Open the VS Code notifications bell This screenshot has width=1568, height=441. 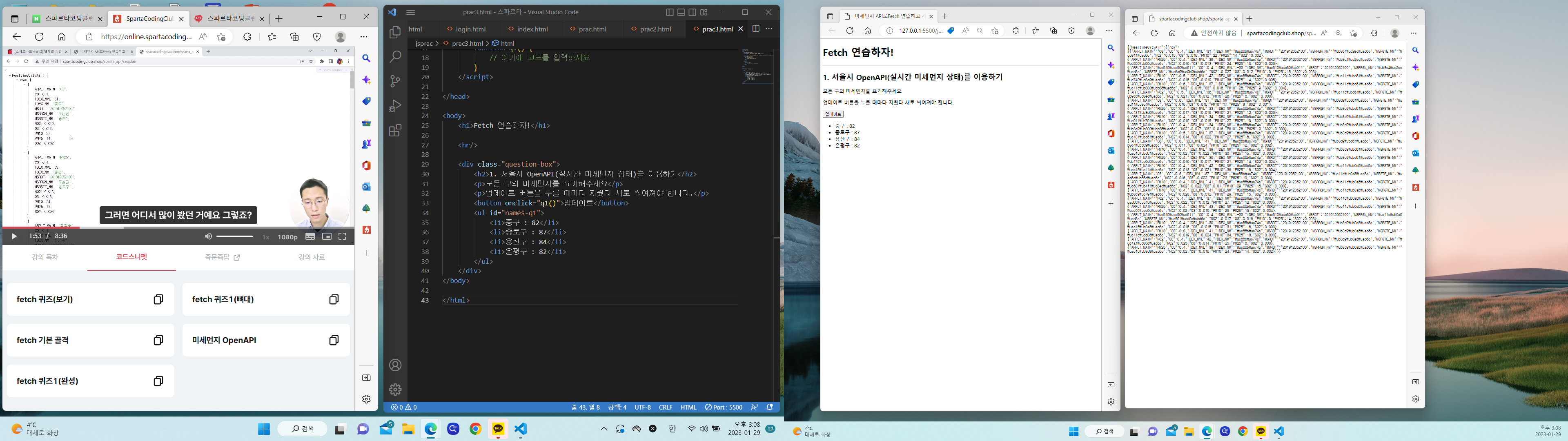(770, 408)
